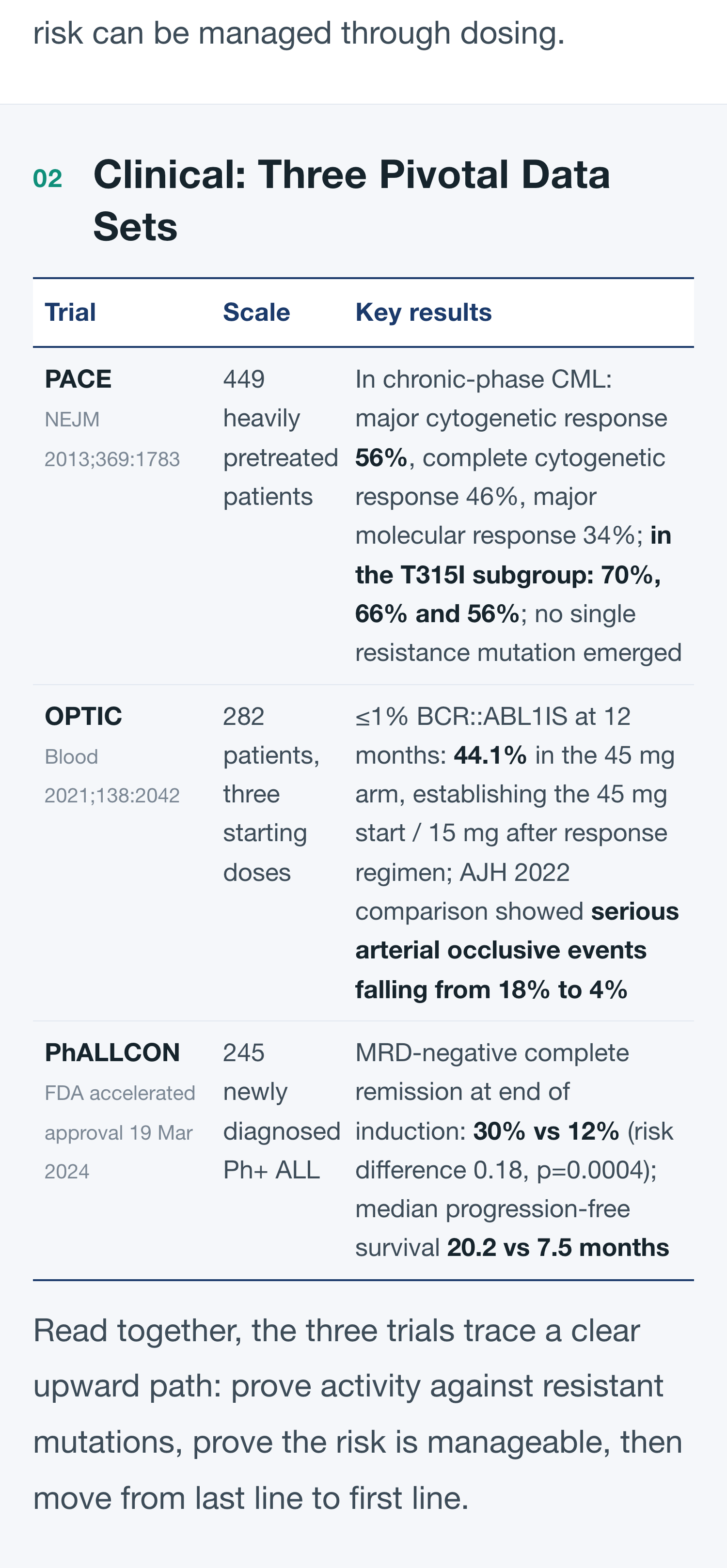727x1568 pixels.
Task: Select the PhALLCON trial name
Action: coord(112,1053)
